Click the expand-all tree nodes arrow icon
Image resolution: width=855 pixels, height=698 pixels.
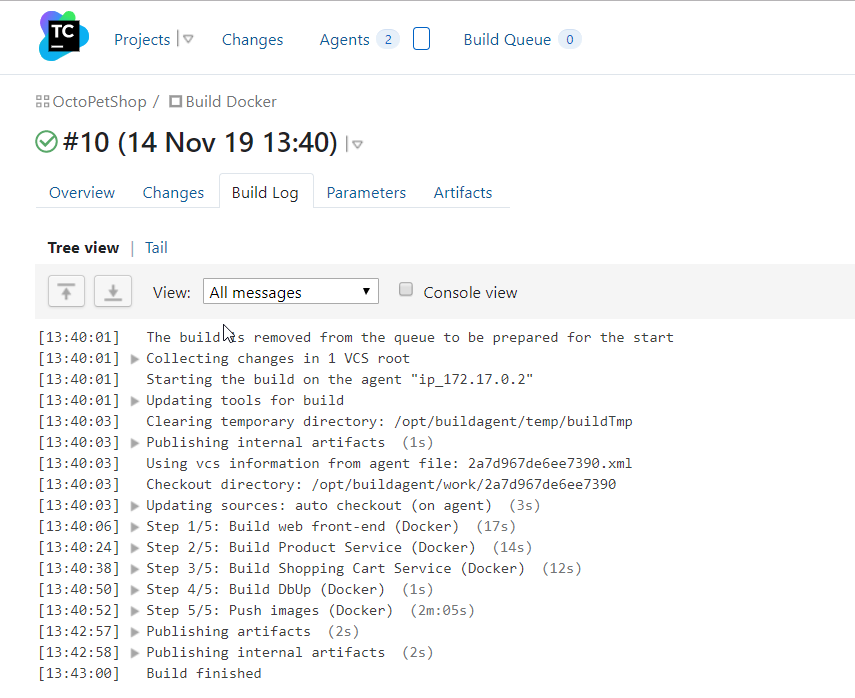coord(66,292)
